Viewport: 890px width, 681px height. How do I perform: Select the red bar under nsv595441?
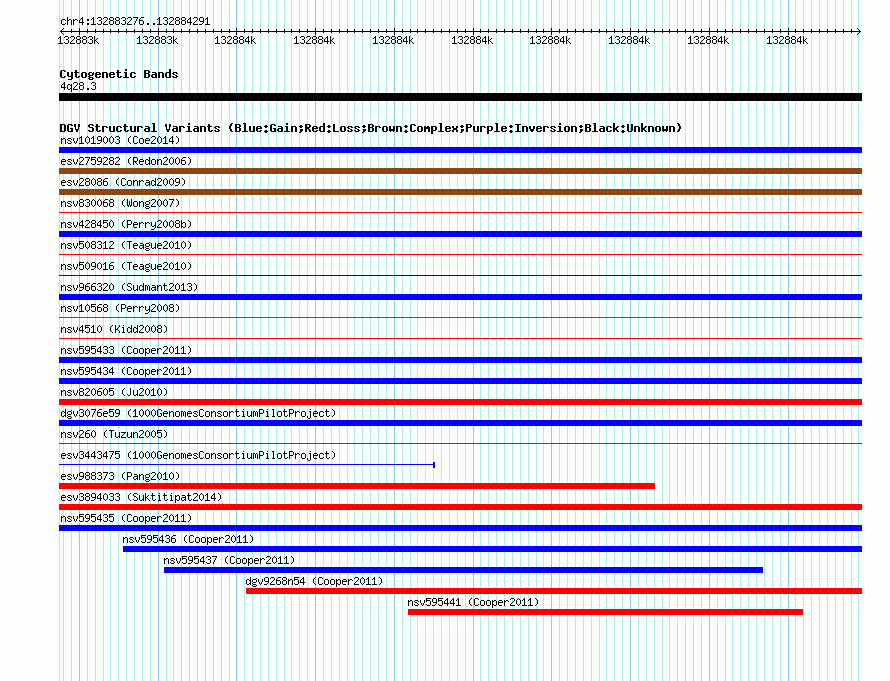click(606, 612)
